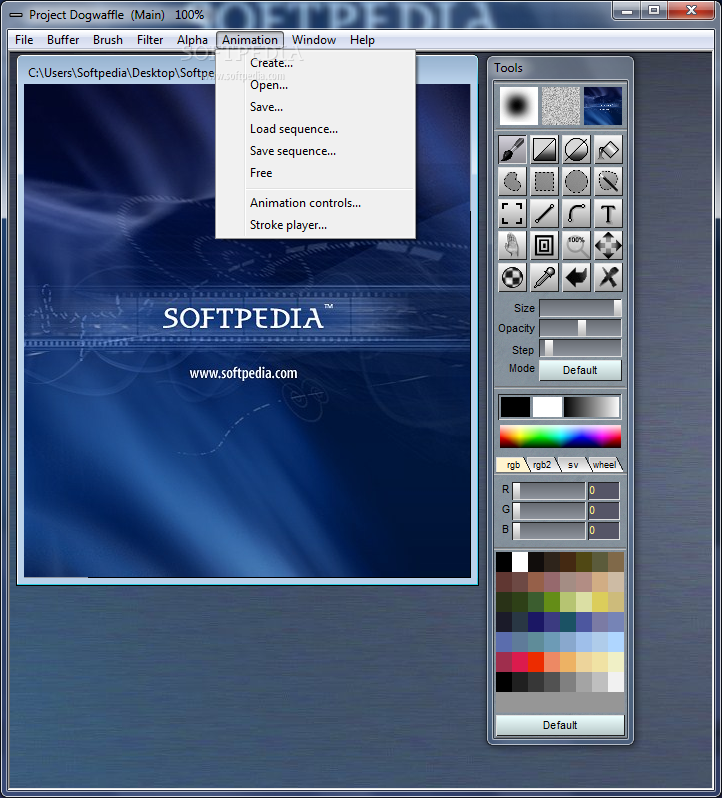Screen dimensions: 722x798
Task: Choose Save... in the Animation menu
Action: tap(315, 107)
